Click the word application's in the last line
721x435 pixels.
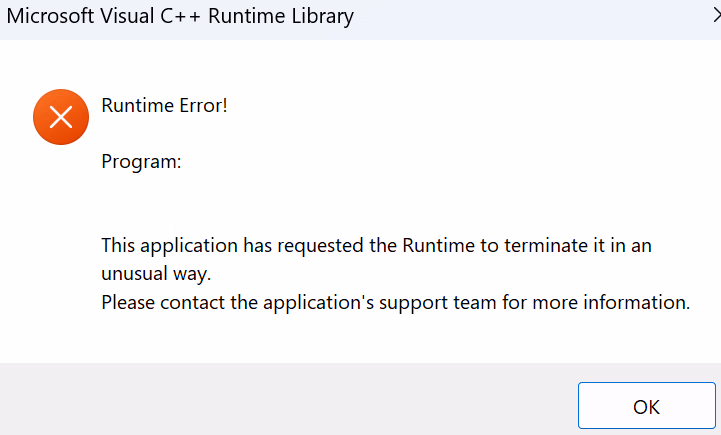(x=318, y=303)
